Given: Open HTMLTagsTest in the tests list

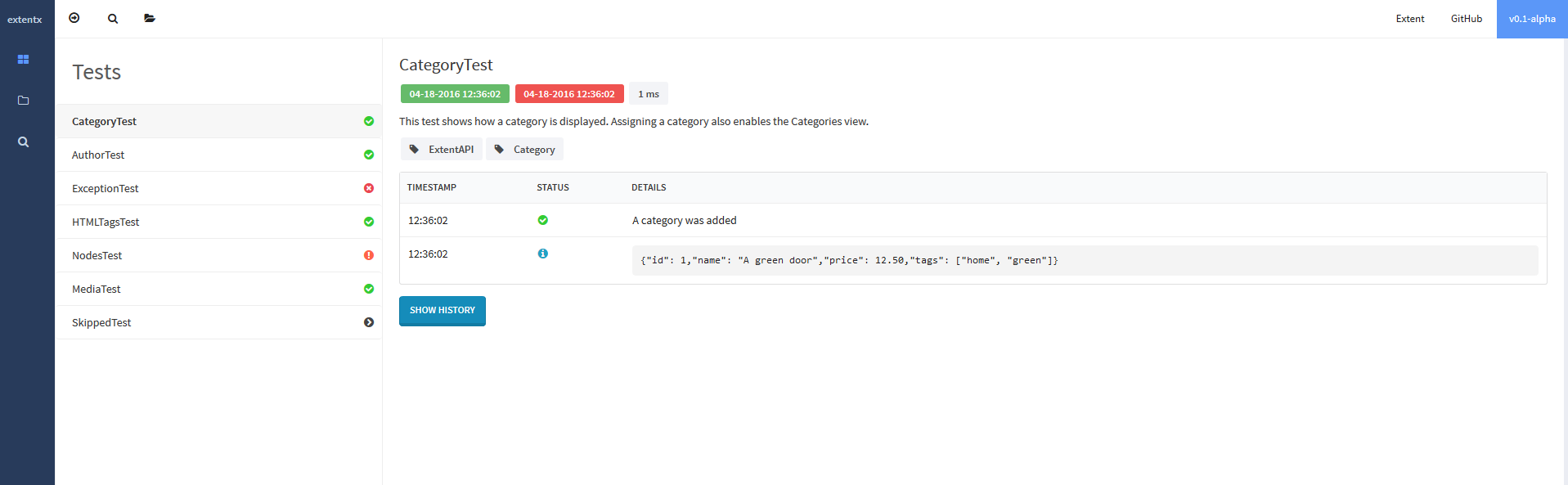Looking at the screenshot, I should point(106,222).
